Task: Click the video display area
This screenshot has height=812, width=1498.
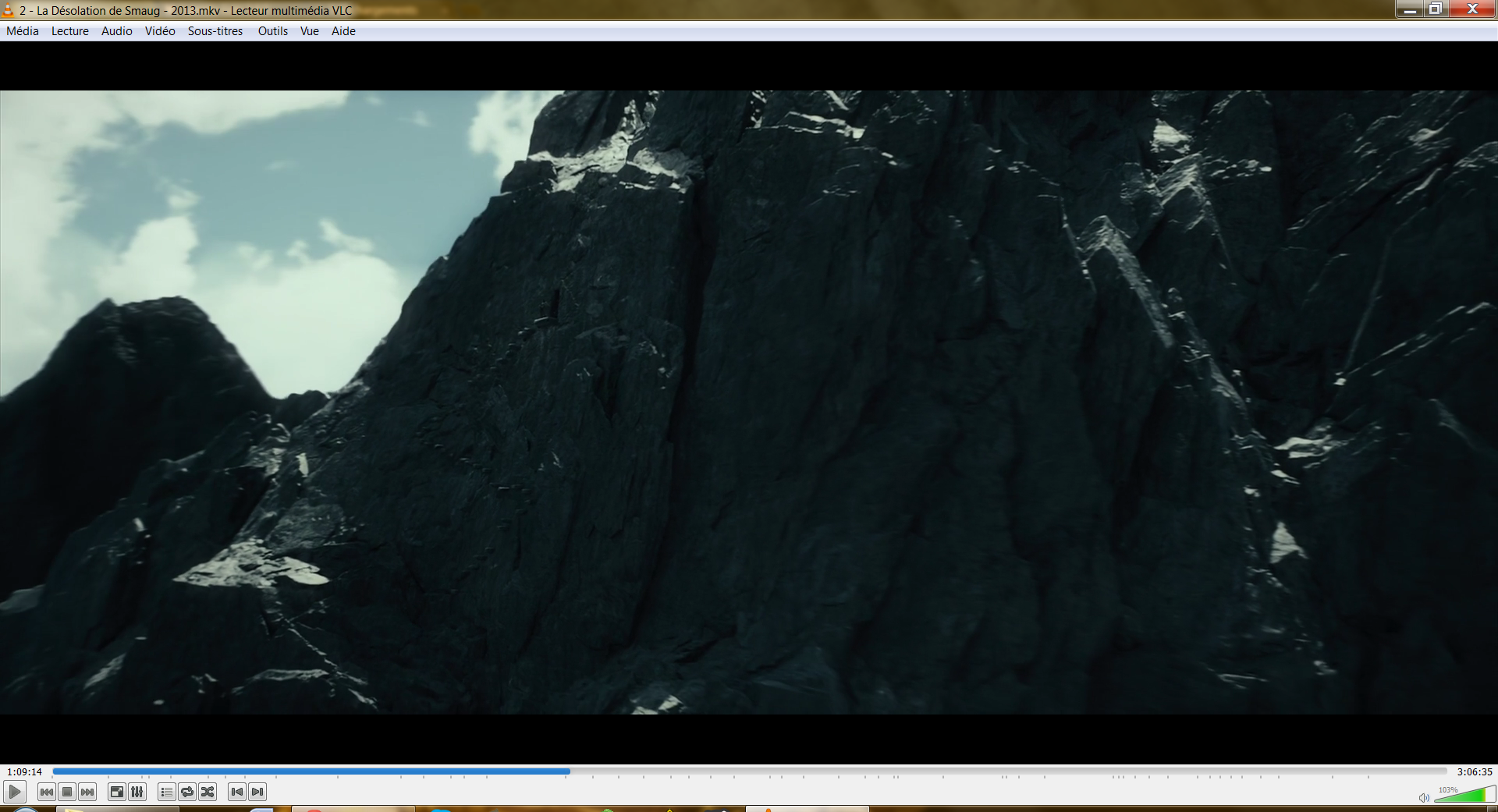Action: [749, 402]
